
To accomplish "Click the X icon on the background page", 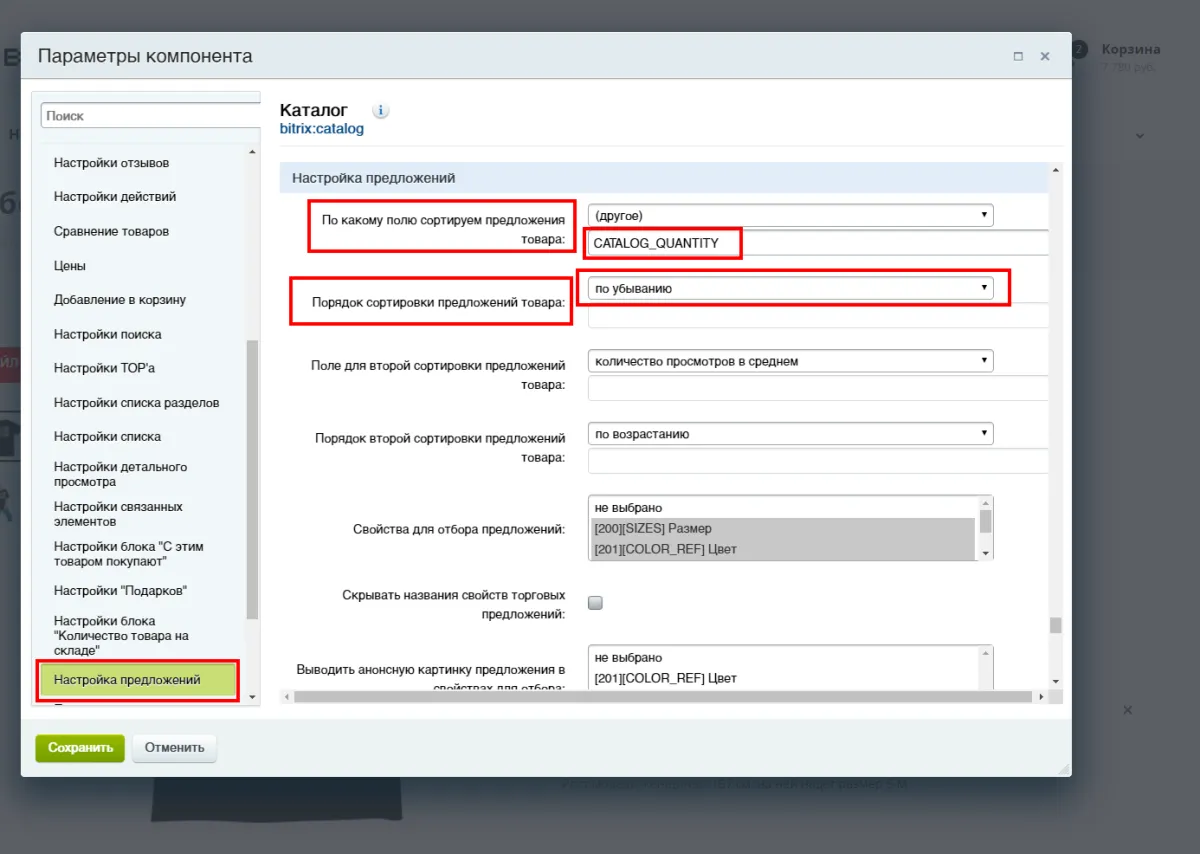I will (x=1127, y=710).
